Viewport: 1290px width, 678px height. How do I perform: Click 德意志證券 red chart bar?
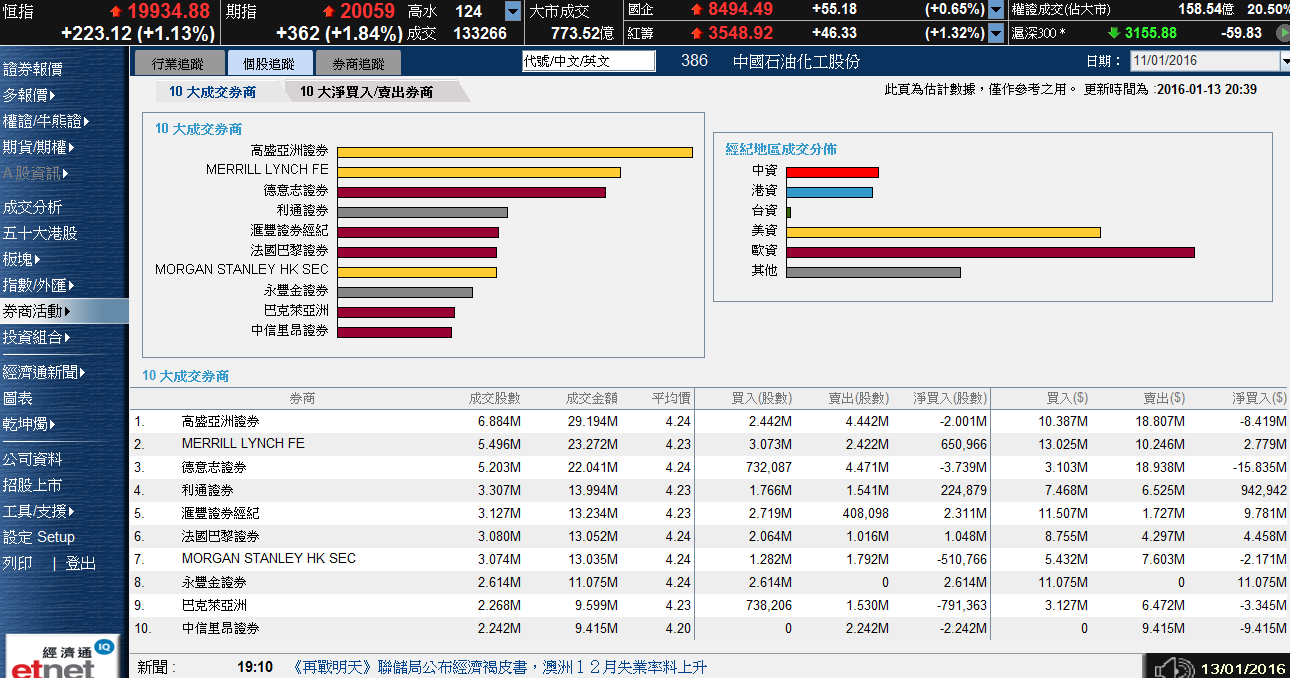pyautogui.click(x=471, y=192)
